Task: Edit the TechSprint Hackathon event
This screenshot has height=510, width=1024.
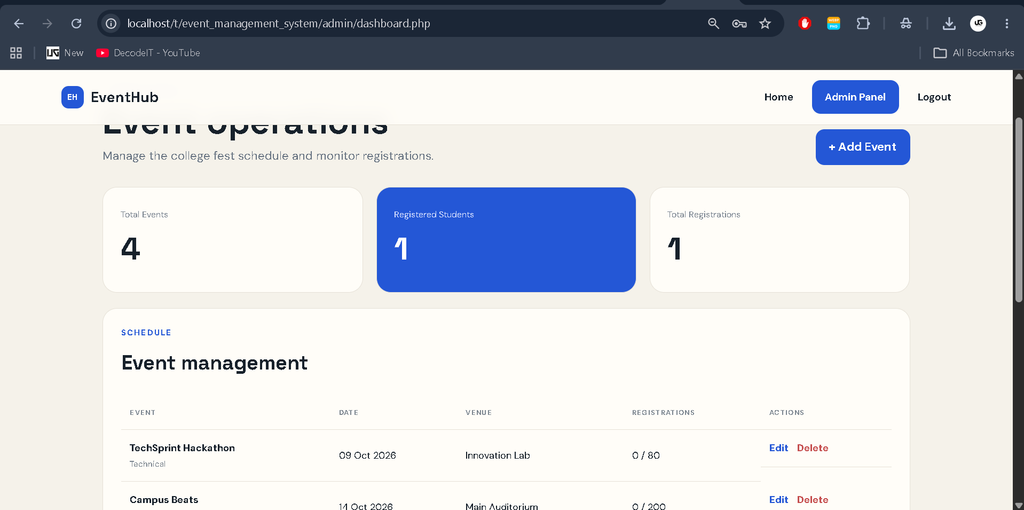Action: (778, 448)
